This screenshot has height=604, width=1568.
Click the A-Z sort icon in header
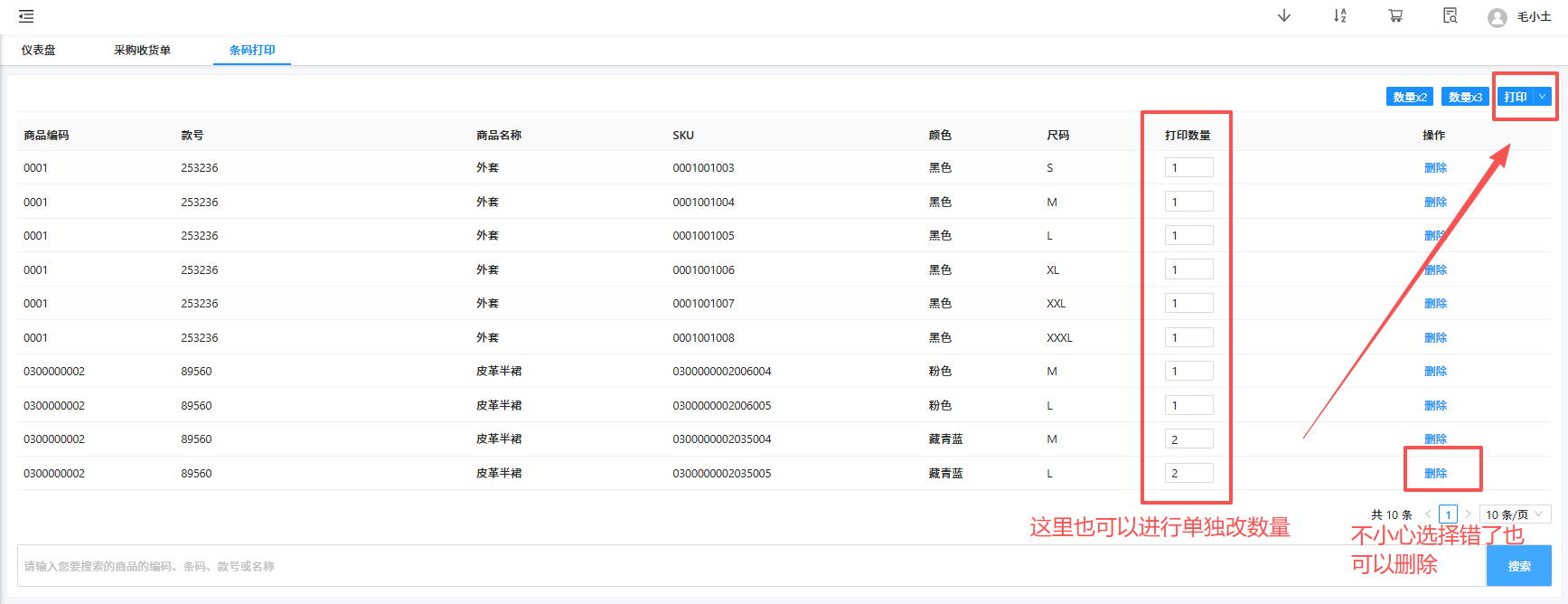point(1339,16)
